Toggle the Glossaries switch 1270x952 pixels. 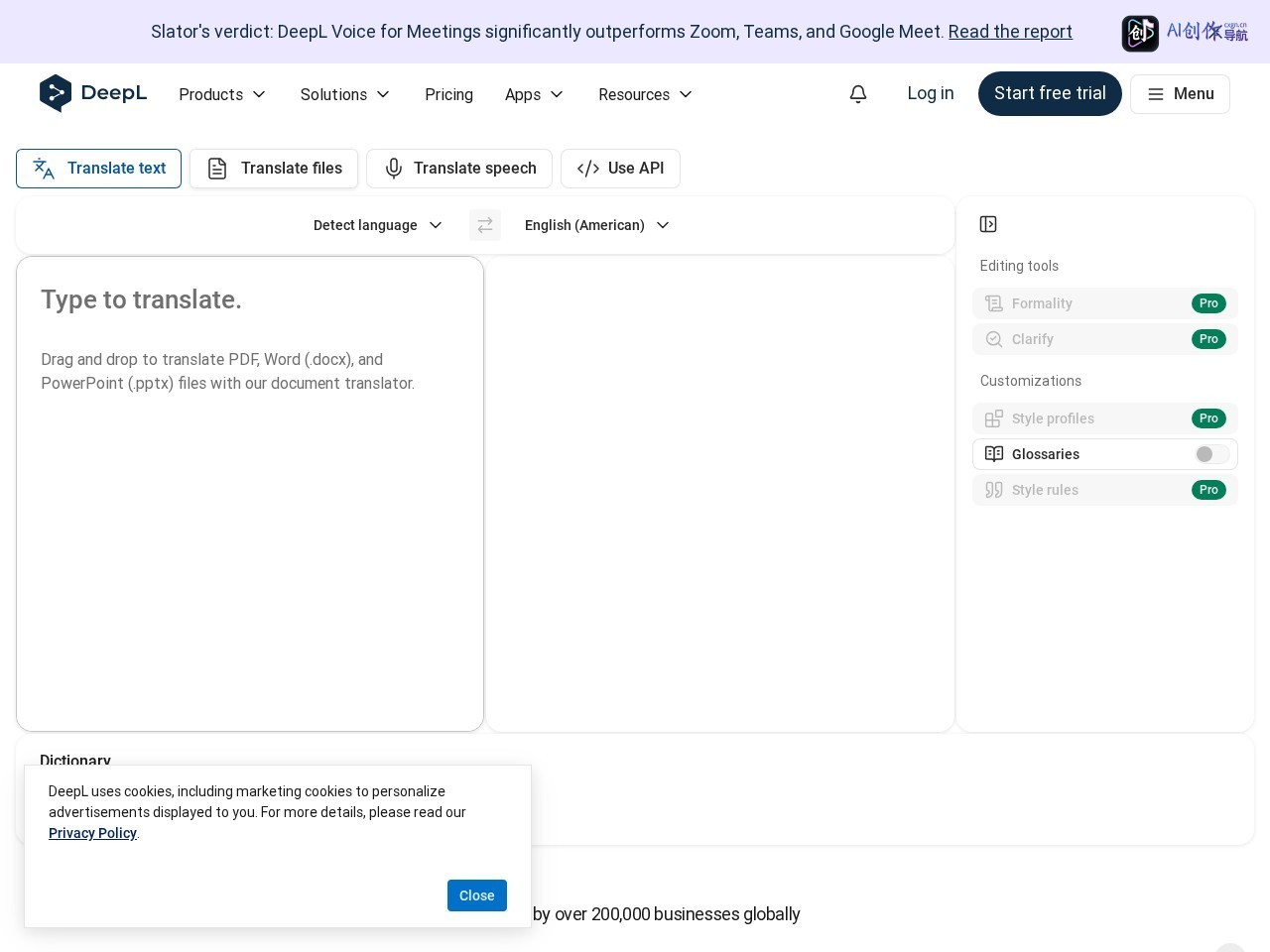coord(1212,454)
